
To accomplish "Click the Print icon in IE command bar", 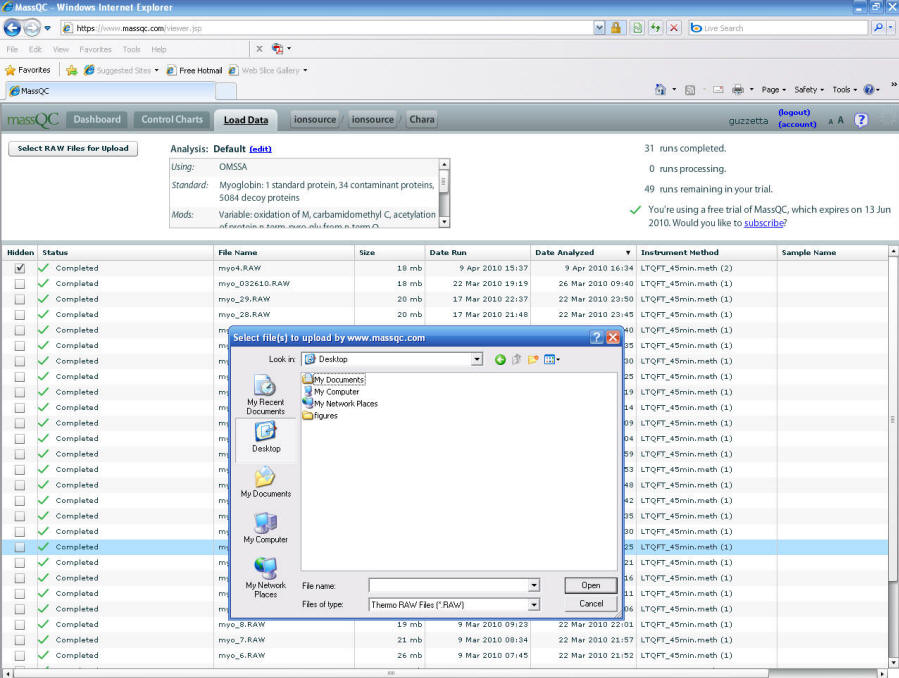I will (738, 89).
